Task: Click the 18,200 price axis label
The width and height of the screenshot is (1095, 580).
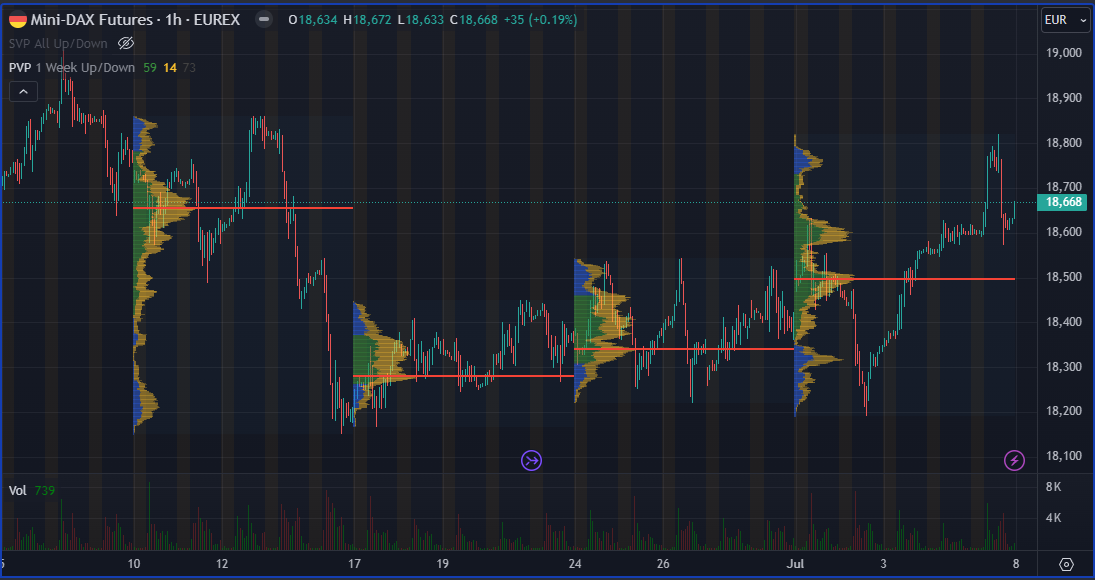Action: point(1064,411)
